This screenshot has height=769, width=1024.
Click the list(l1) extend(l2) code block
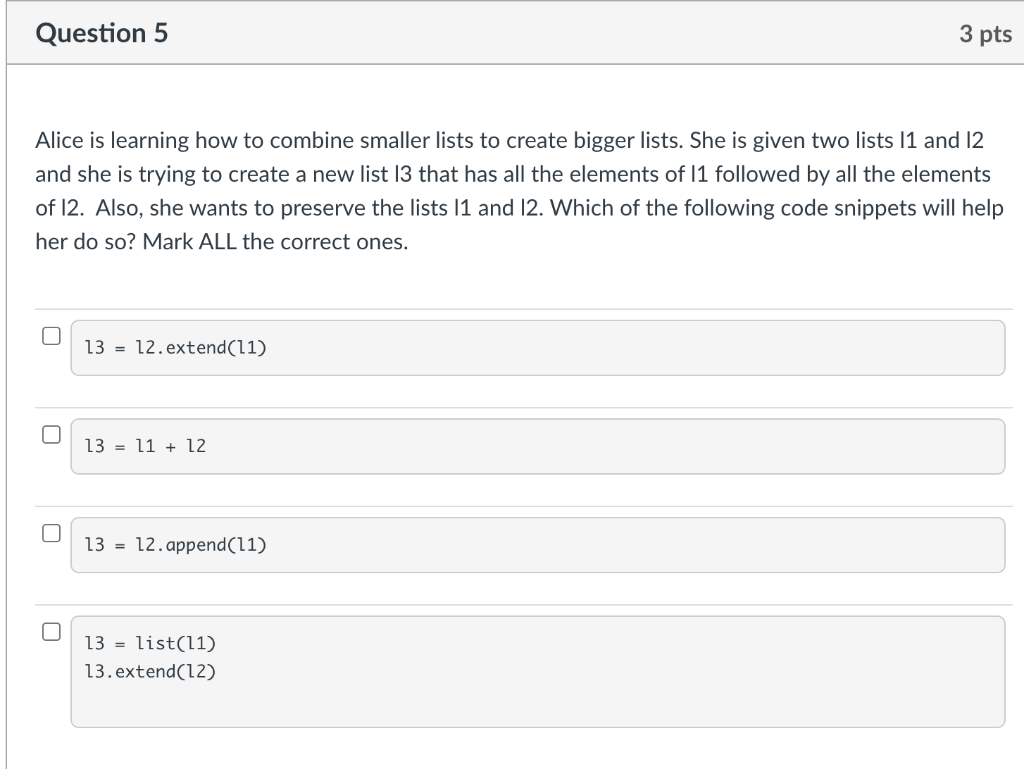click(x=538, y=670)
